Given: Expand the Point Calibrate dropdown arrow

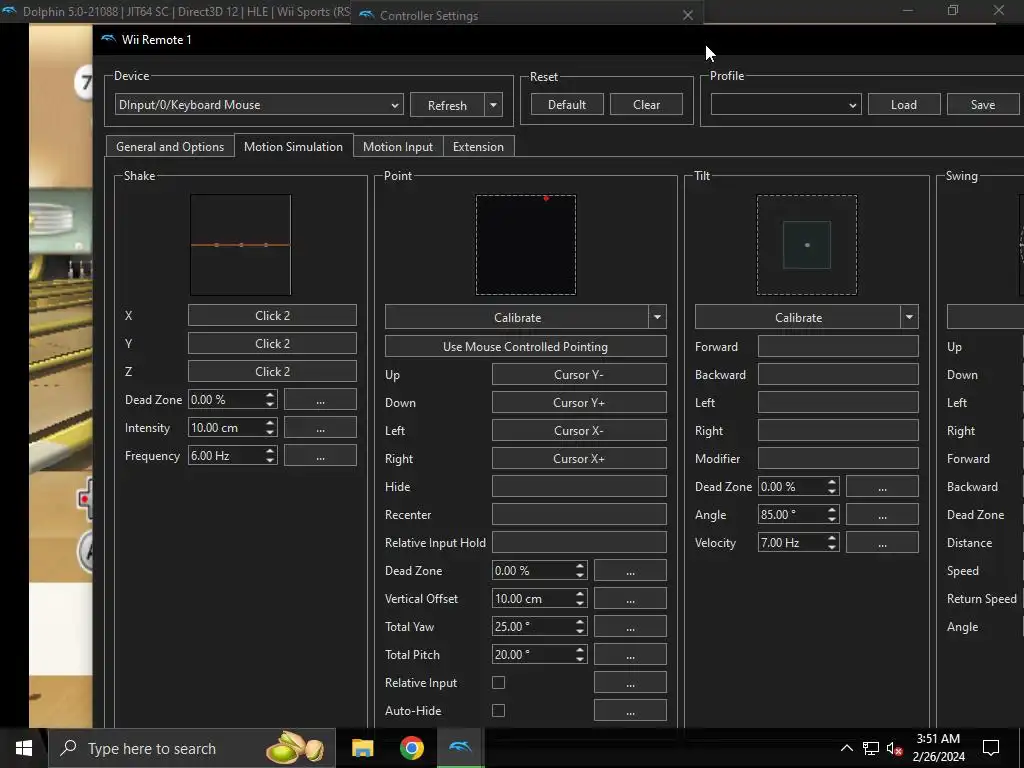Looking at the screenshot, I should 657,317.
